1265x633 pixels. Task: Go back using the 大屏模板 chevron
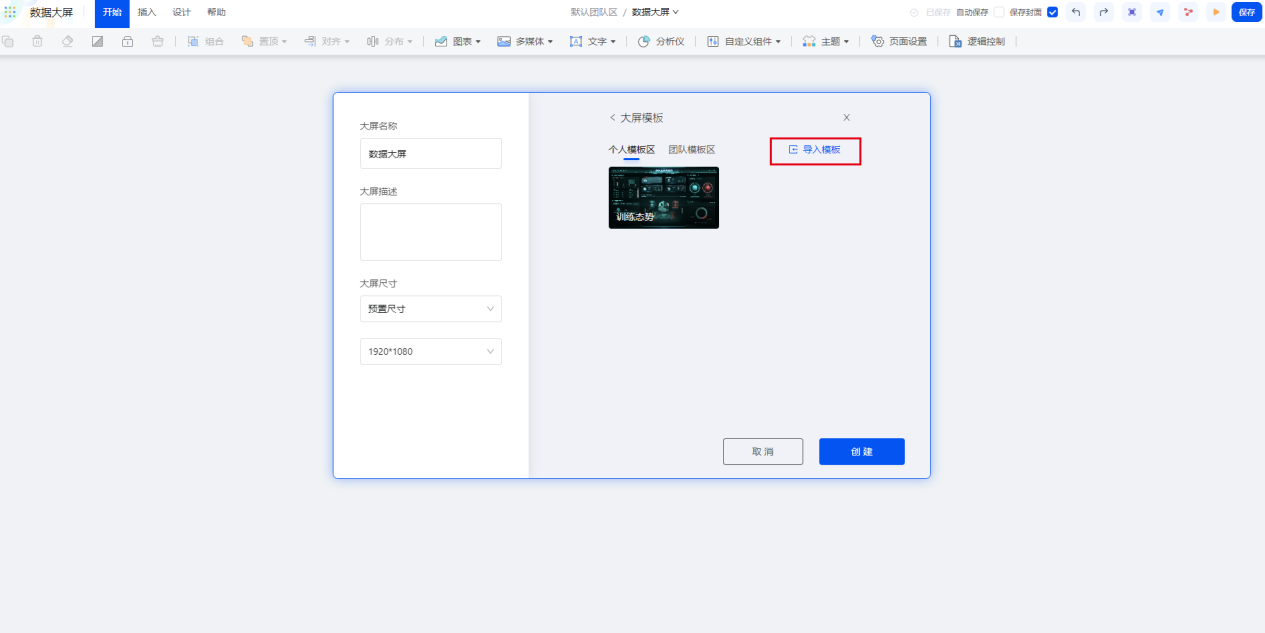coord(612,117)
